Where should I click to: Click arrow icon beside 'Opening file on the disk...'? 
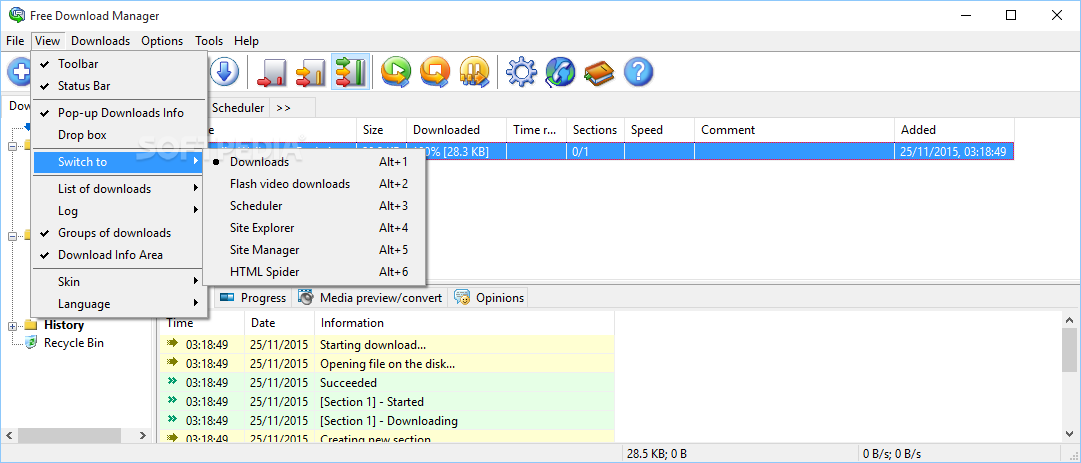click(x=172, y=362)
